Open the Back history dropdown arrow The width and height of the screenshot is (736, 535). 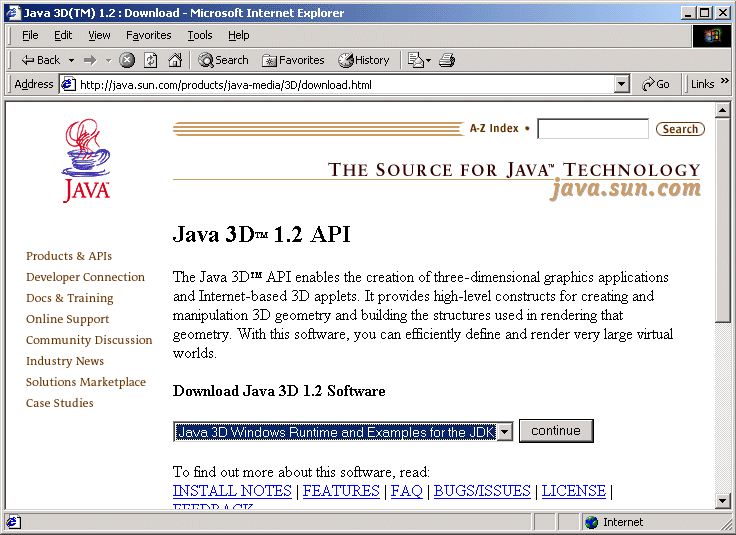pos(71,61)
